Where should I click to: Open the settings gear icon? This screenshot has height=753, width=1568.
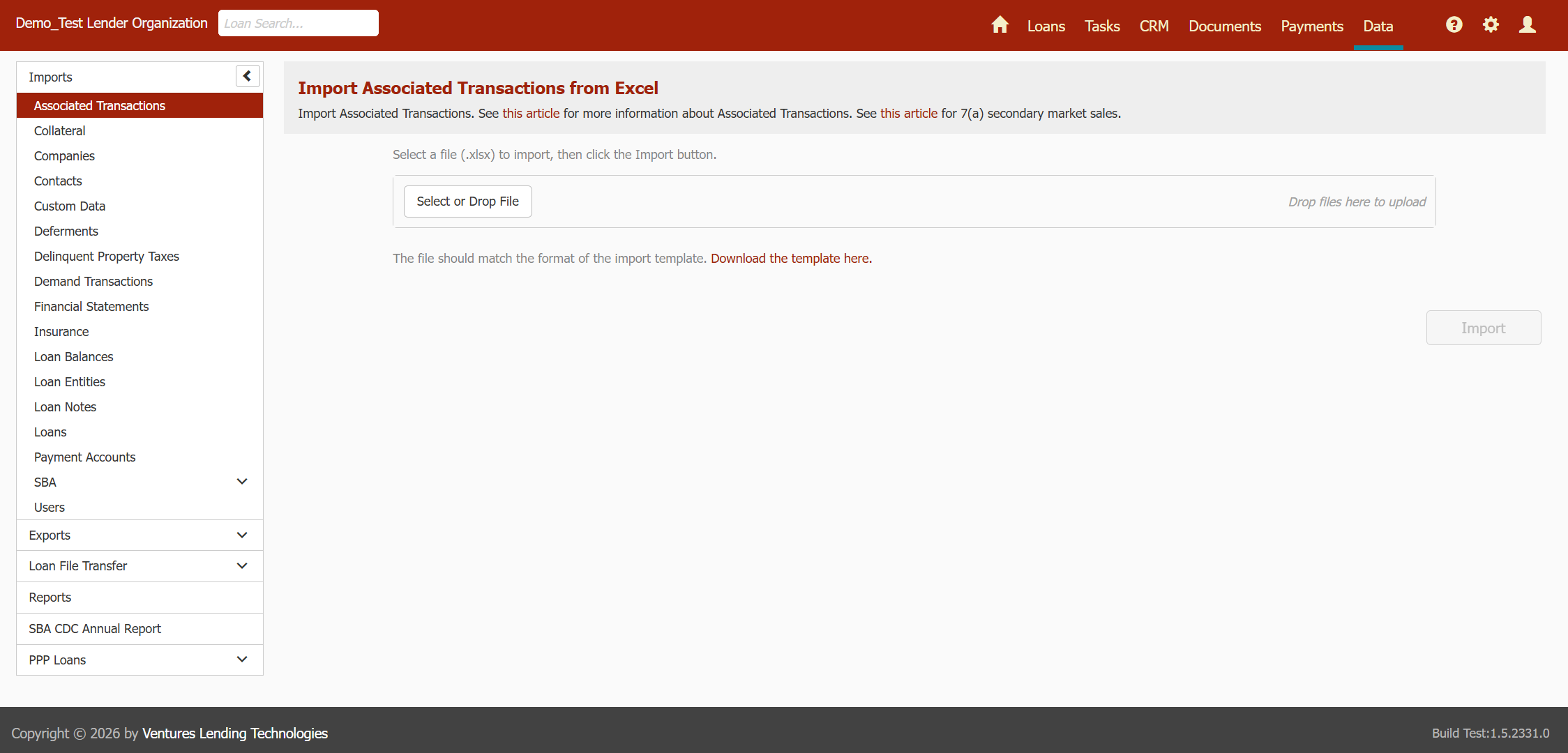point(1491,25)
